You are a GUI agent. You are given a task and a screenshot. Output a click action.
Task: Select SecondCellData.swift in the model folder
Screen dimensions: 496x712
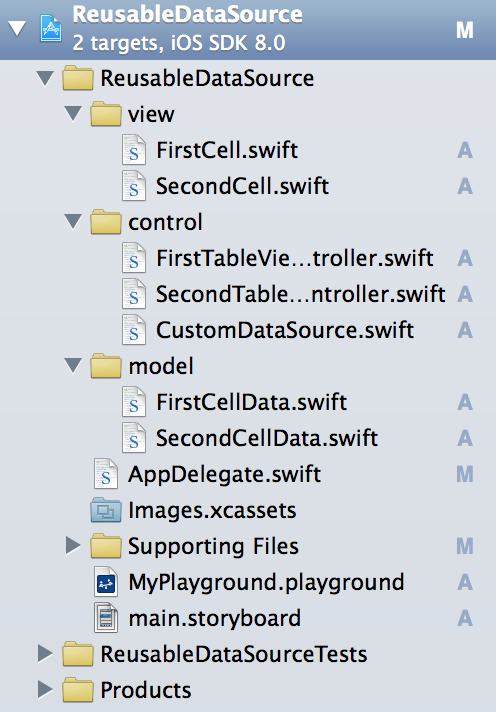pyautogui.click(x=267, y=438)
